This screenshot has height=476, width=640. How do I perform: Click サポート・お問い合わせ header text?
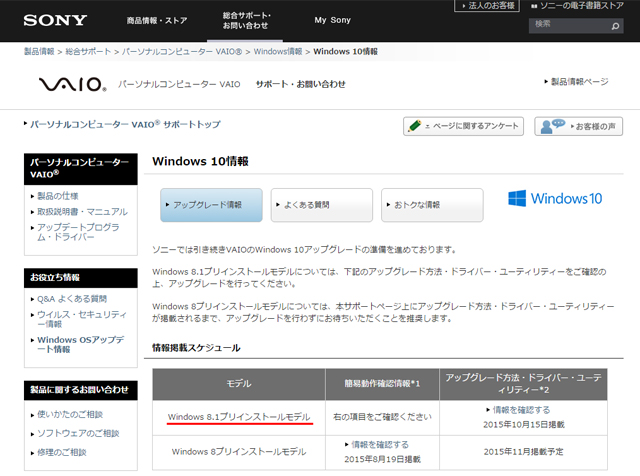click(x=300, y=84)
